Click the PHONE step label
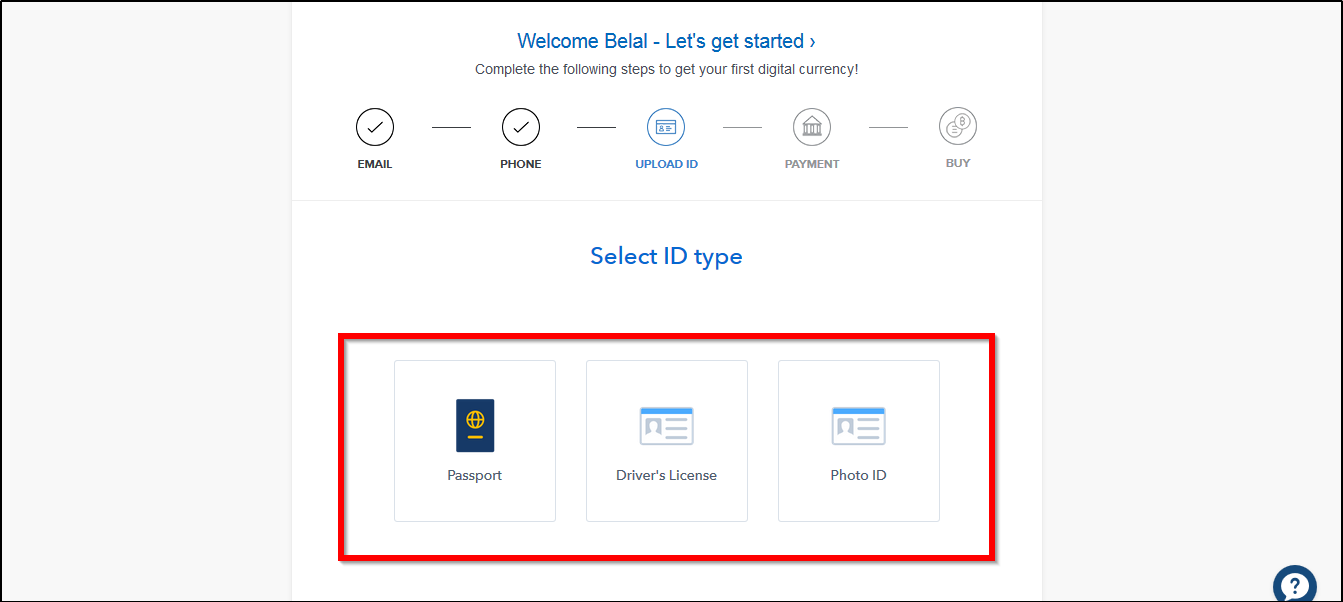Screen dimensions: 1343x602 pos(521,164)
